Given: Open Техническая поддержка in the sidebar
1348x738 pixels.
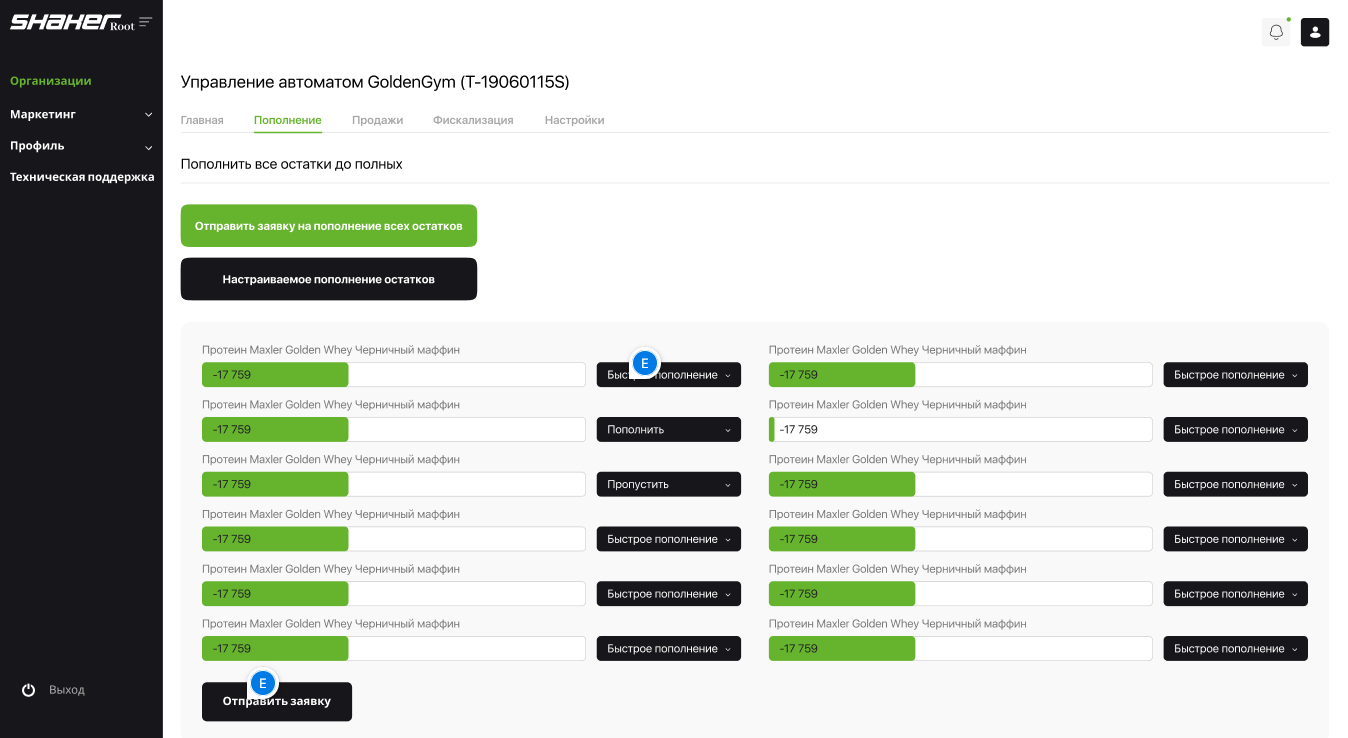Looking at the screenshot, I should point(82,177).
